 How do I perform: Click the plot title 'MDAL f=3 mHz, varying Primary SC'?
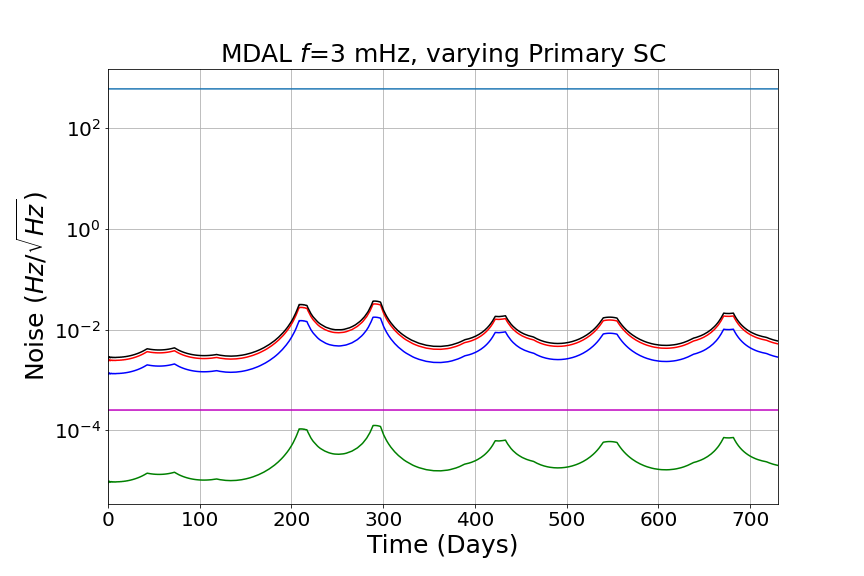(x=444, y=54)
